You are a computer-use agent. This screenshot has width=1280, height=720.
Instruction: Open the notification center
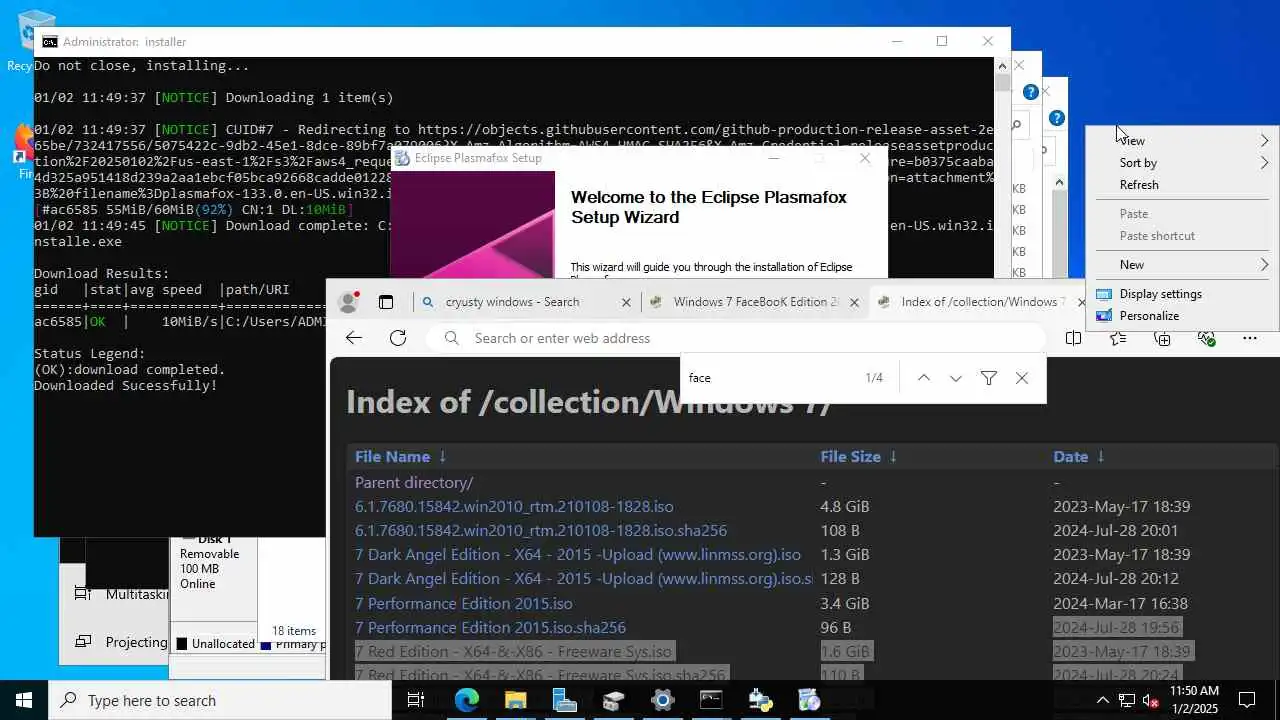pyautogui.click(x=1247, y=700)
